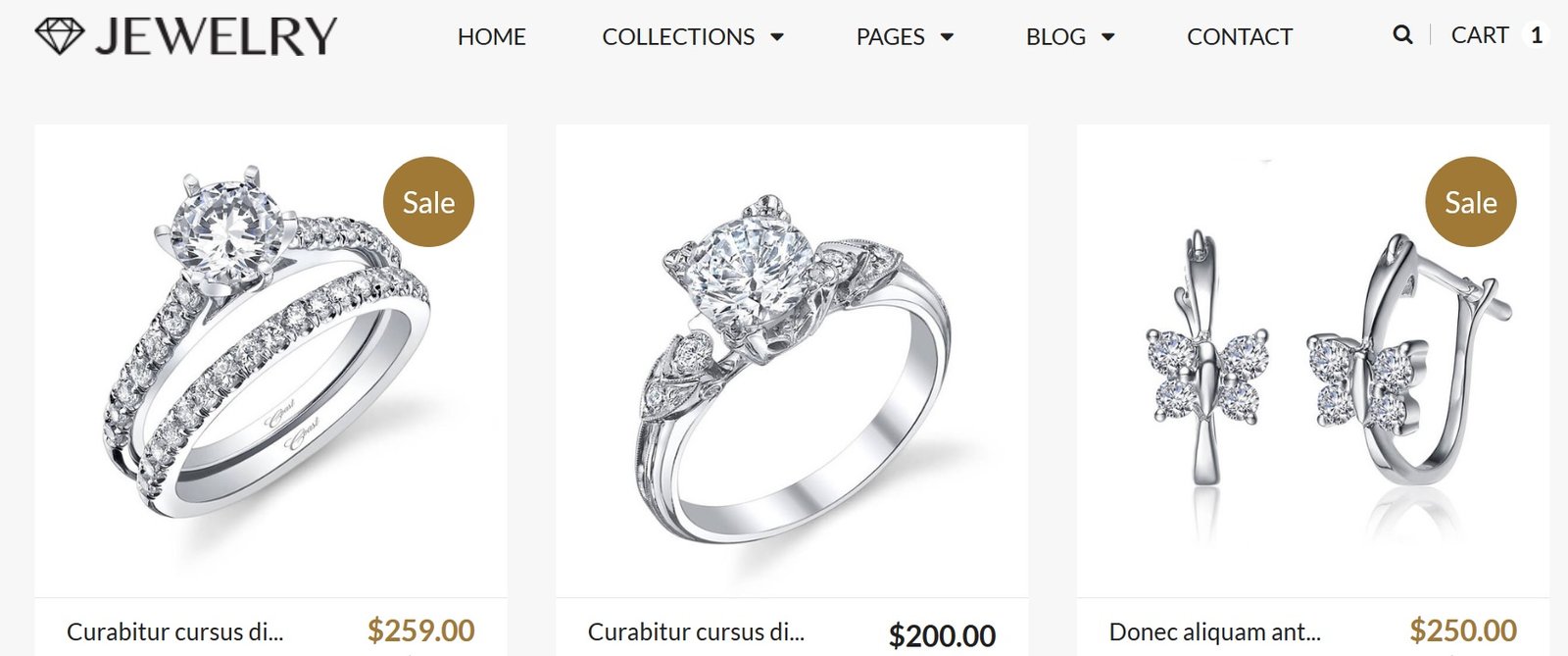This screenshot has height=656, width=1568.
Task: Open the Cart link
Action: 1479,35
